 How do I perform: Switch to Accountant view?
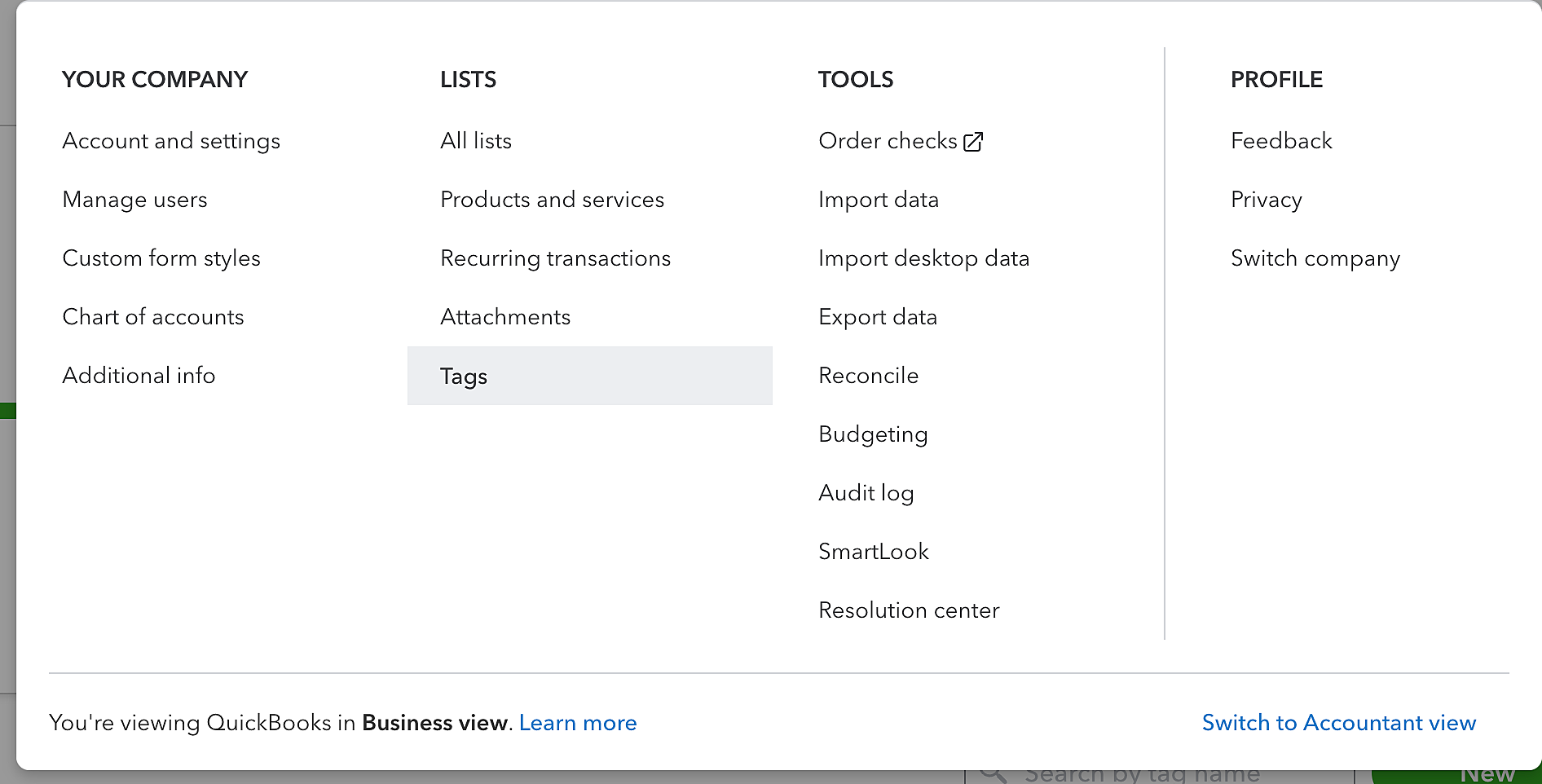(x=1338, y=723)
